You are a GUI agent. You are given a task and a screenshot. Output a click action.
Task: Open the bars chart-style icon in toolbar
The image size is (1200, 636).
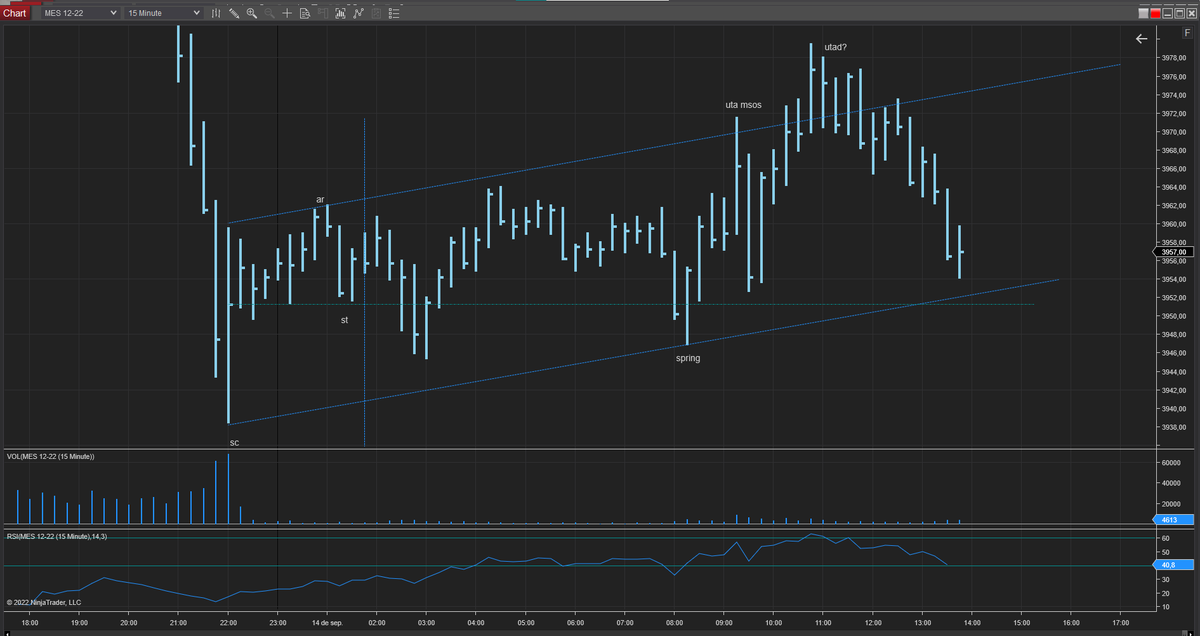pos(340,13)
